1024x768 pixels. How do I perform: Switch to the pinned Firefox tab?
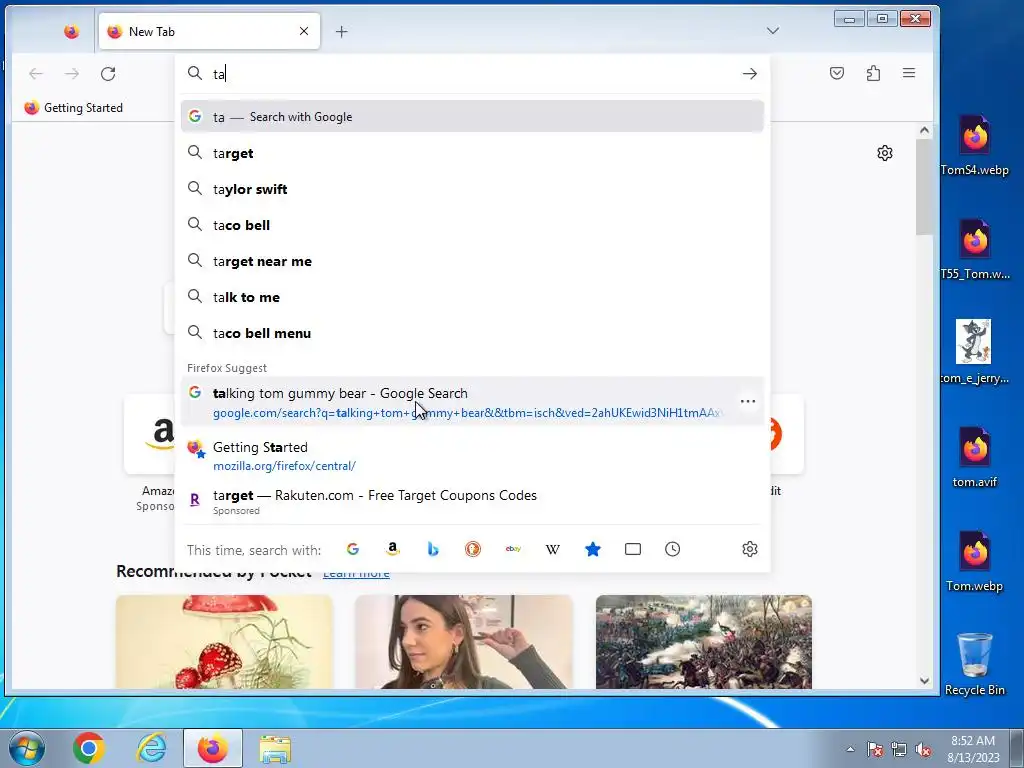pos(72,31)
